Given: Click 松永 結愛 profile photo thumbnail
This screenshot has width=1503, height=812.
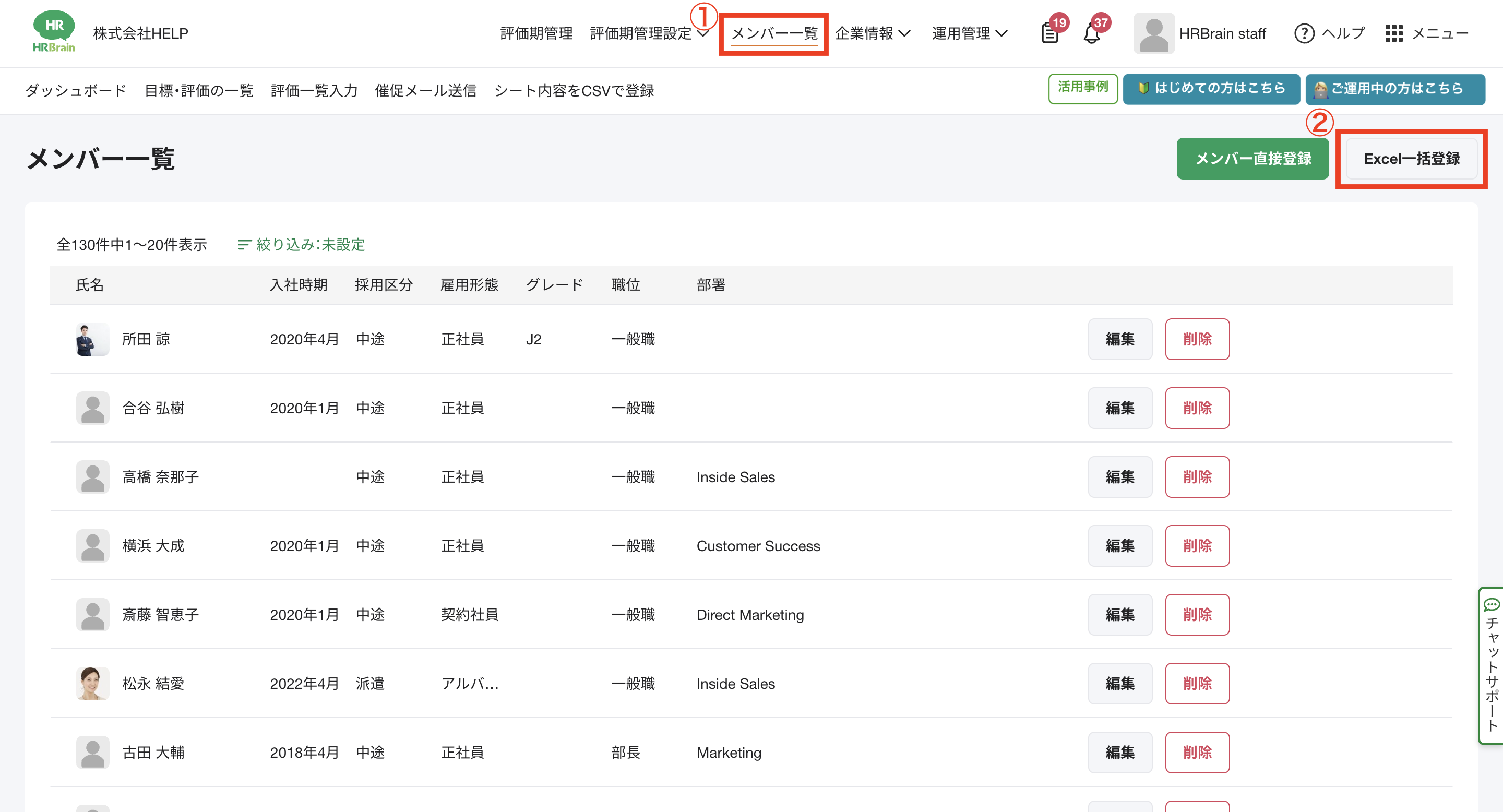Looking at the screenshot, I should pyautogui.click(x=93, y=683).
